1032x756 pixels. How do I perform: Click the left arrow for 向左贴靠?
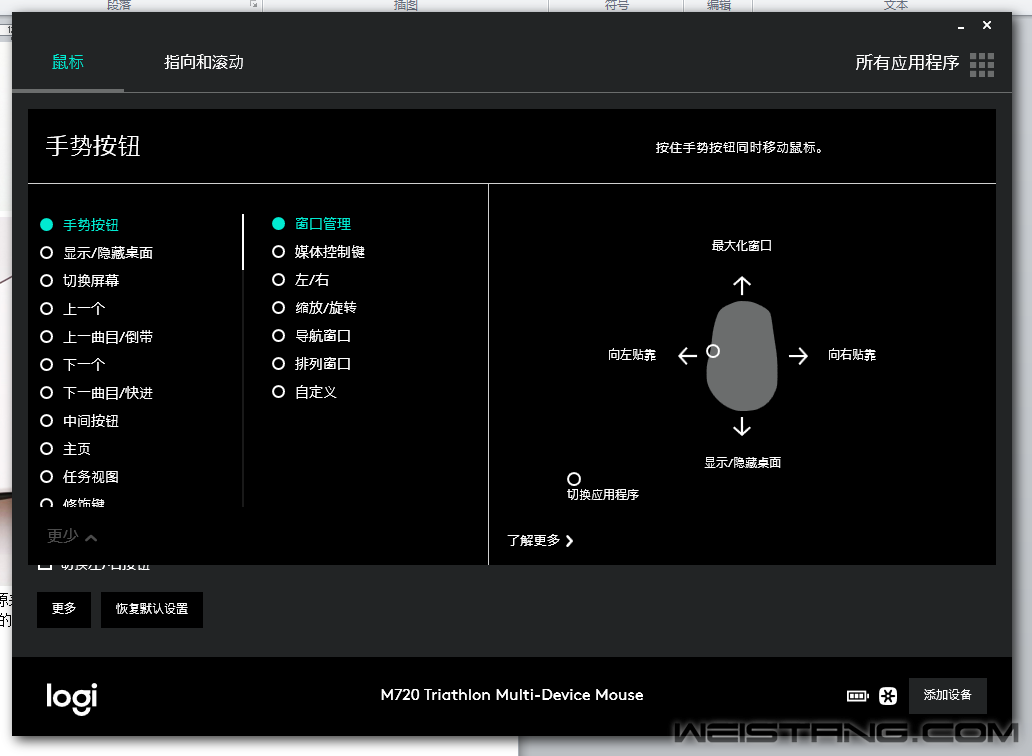[687, 356]
